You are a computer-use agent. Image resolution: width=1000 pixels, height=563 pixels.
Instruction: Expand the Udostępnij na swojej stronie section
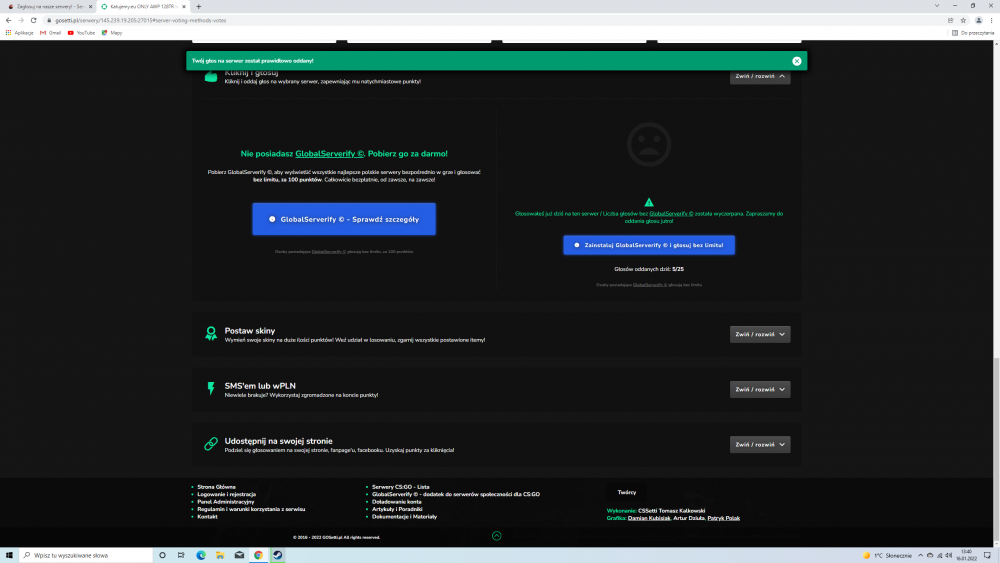click(x=760, y=444)
